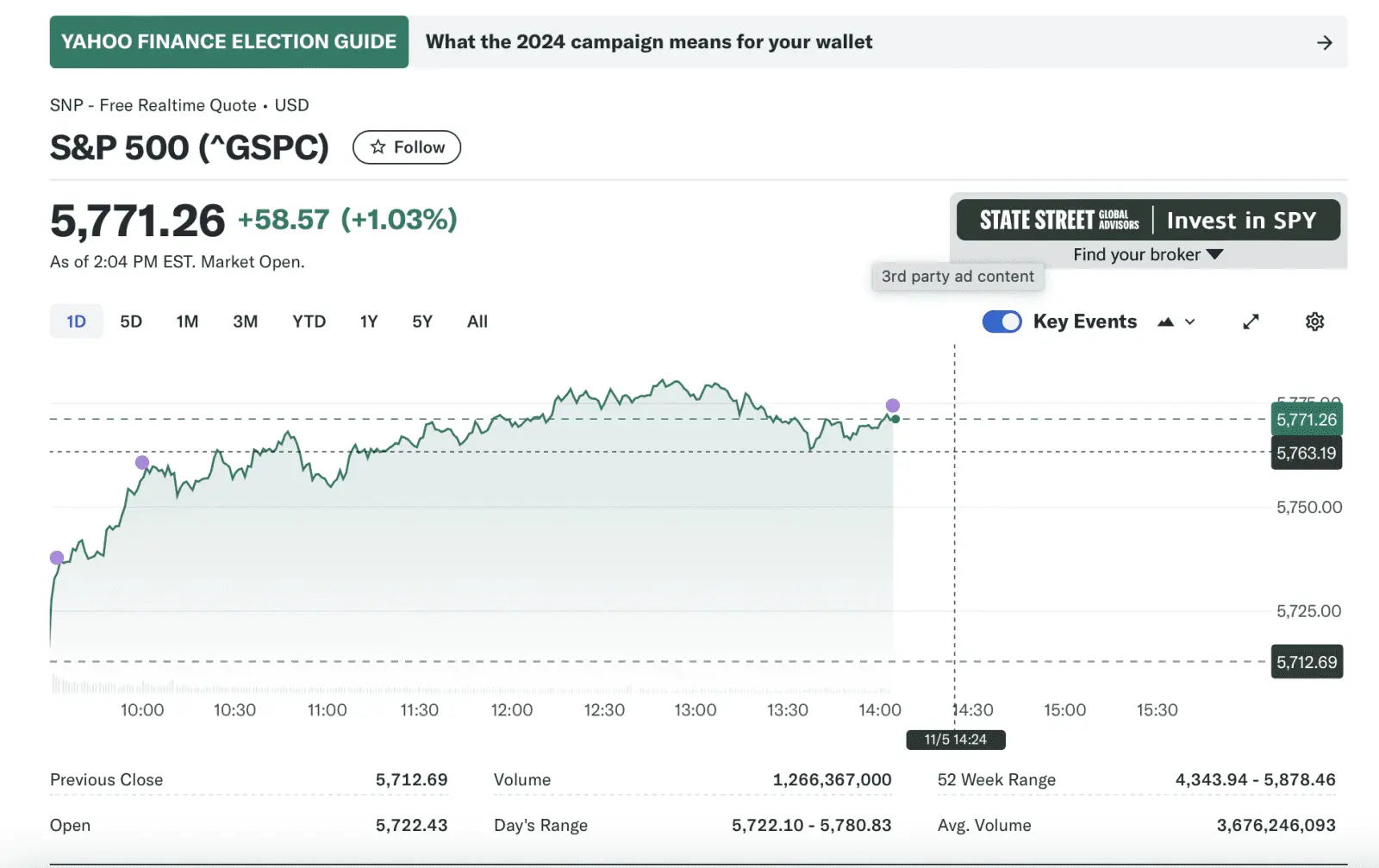1379x868 pixels.
Task: Click the arrow on election guide banner
Action: [x=1325, y=42]
